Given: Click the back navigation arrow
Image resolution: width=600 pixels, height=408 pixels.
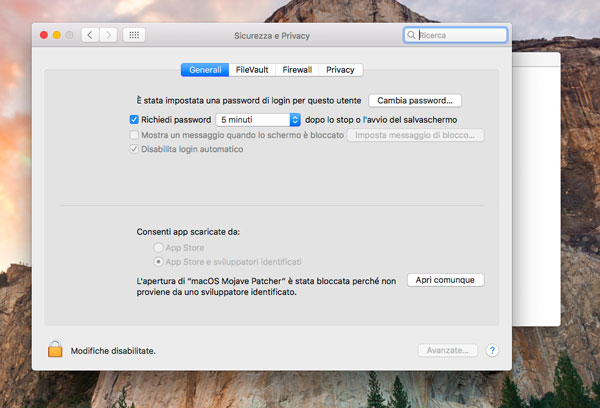Looking at the screenshot, I should click(90, 35).
